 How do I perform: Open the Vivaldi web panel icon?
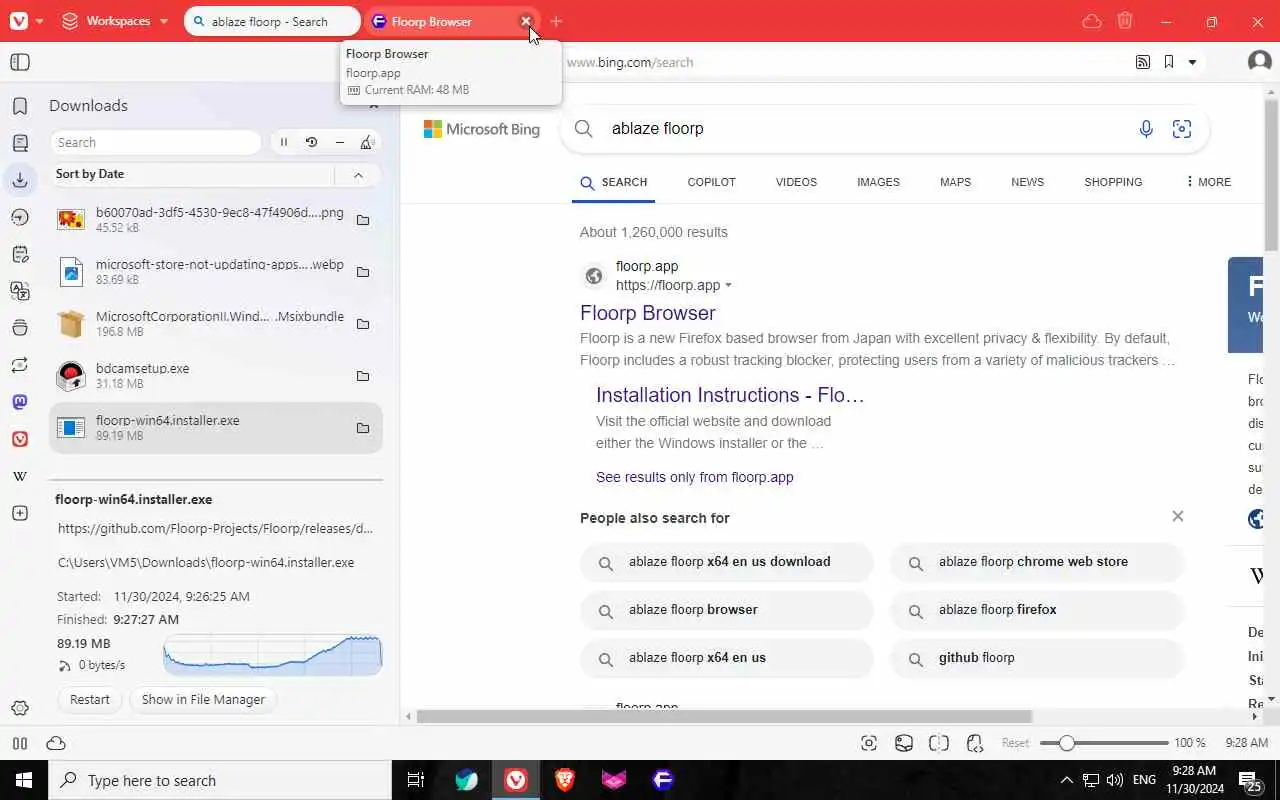point(20,439)
